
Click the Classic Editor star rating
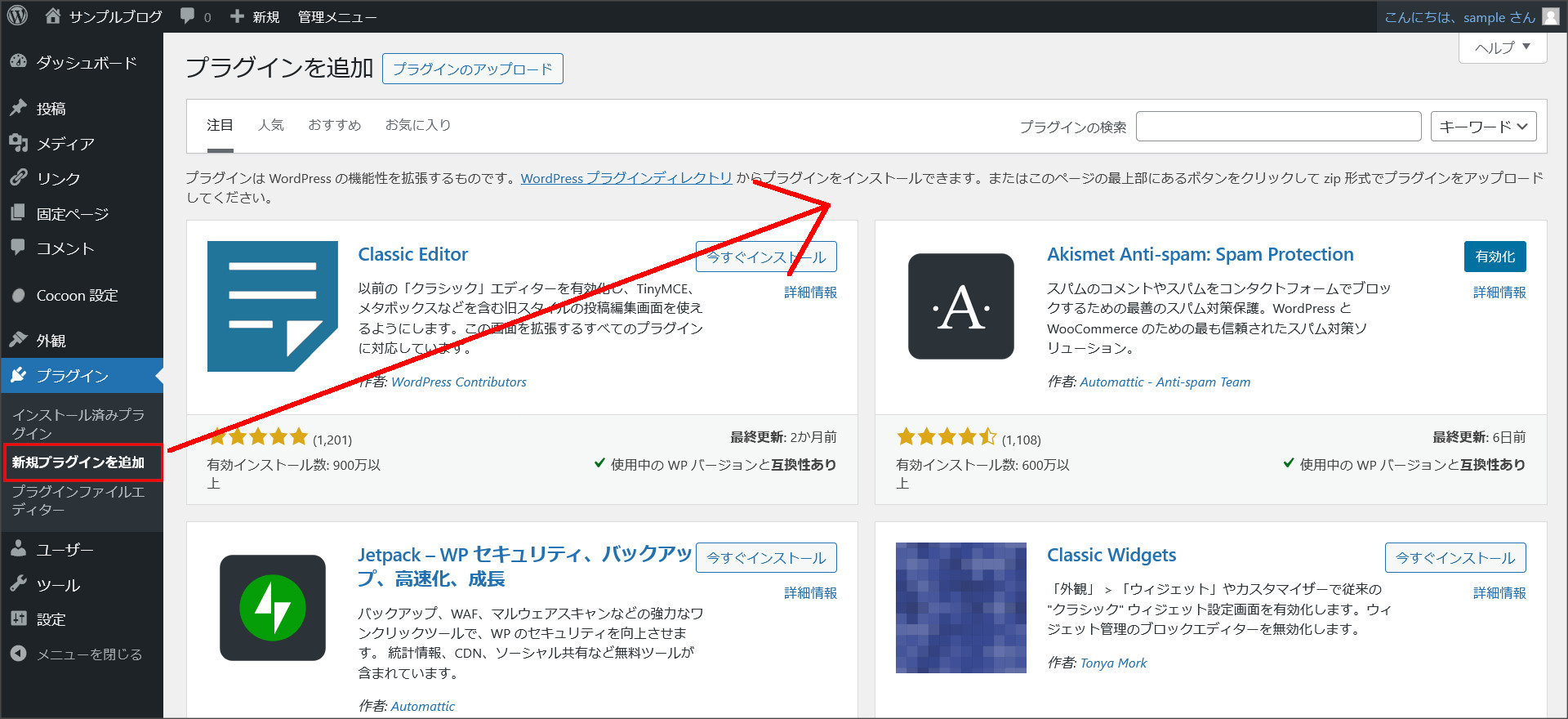tap(258, 436)
